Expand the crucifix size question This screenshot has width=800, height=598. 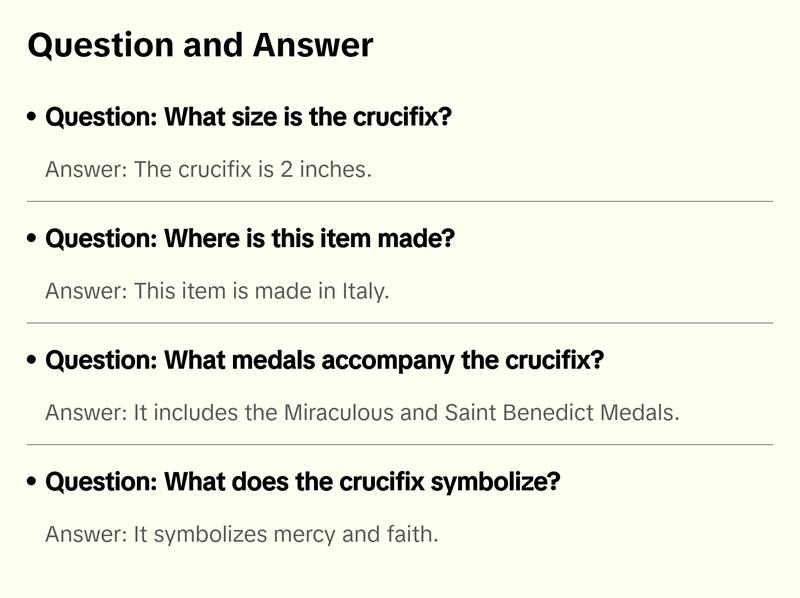tap(248, 117)
